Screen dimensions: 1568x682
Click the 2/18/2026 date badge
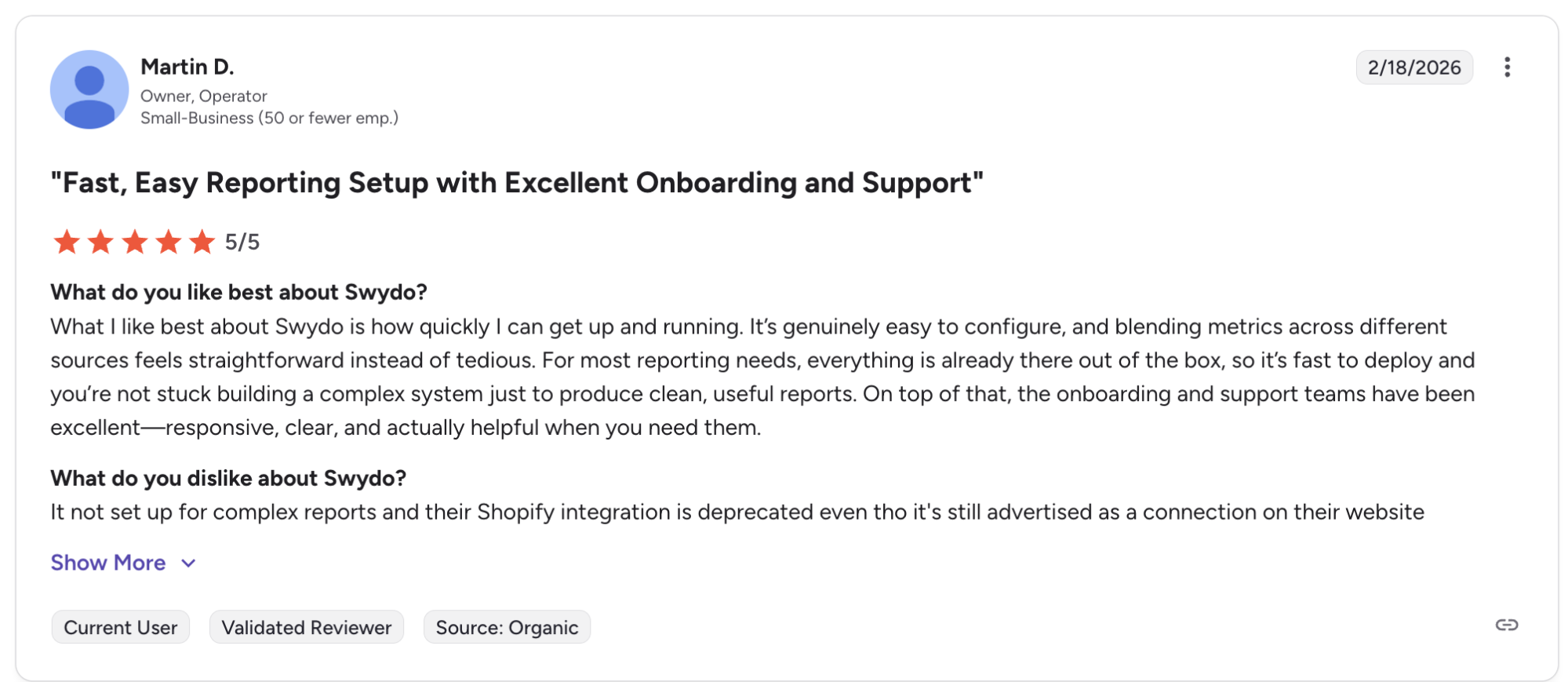pyautogui.click(x=1414, y=67)
